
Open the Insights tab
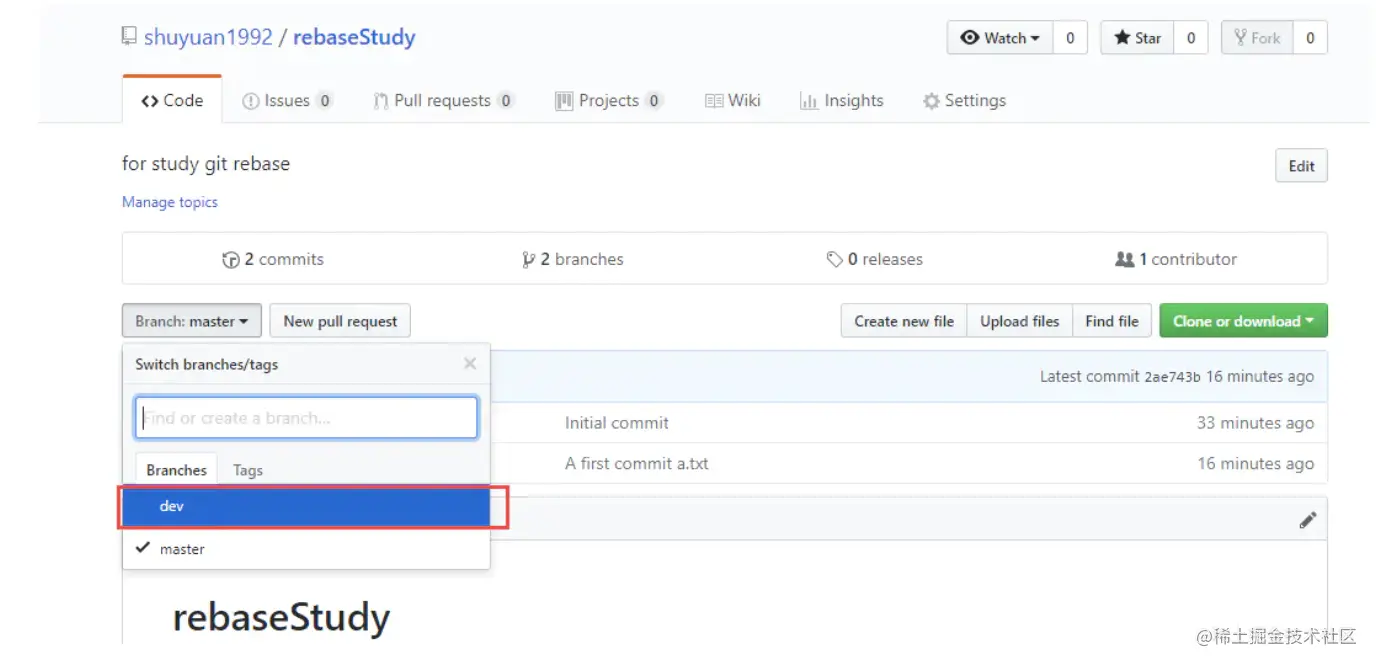[842, 100]
